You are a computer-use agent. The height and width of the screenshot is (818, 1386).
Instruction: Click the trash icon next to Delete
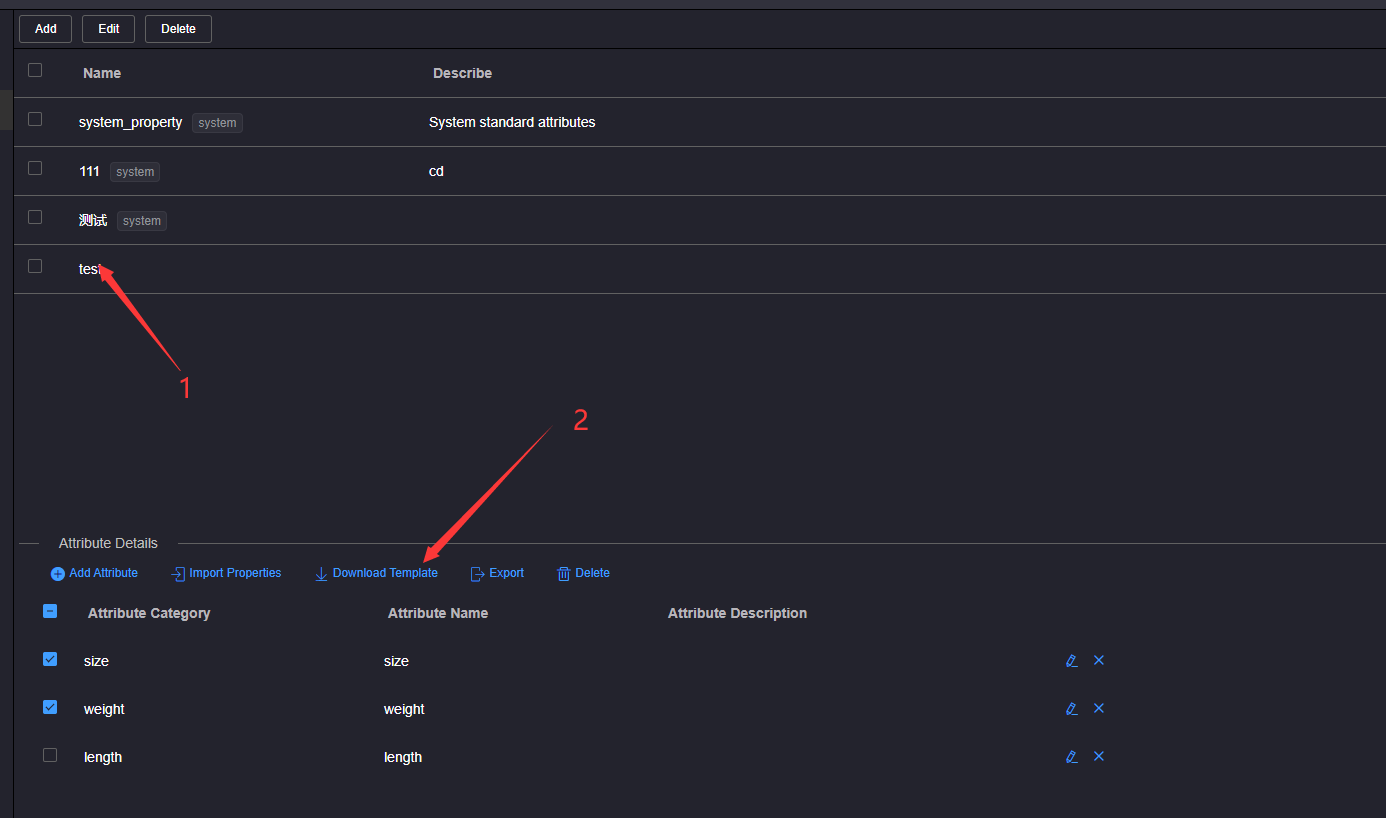point(564,574)
